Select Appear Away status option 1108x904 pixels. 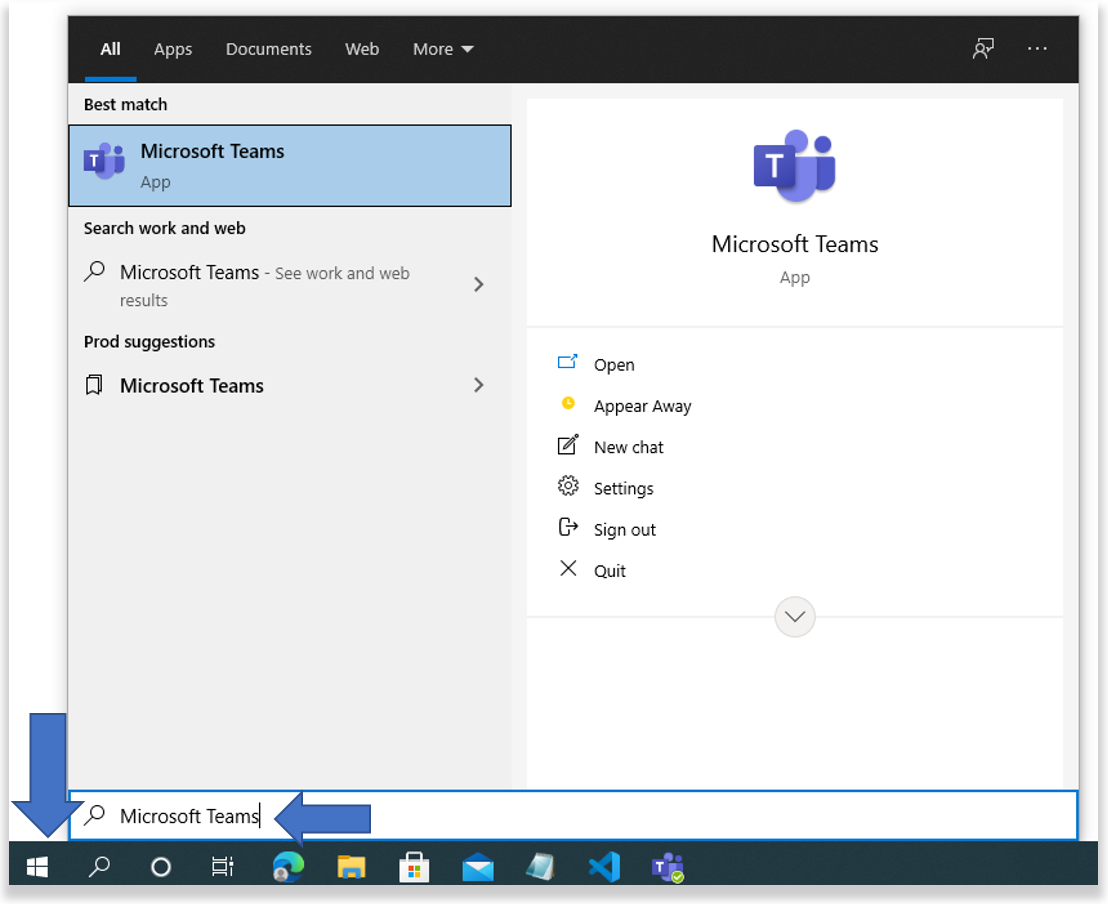point(642,406)
